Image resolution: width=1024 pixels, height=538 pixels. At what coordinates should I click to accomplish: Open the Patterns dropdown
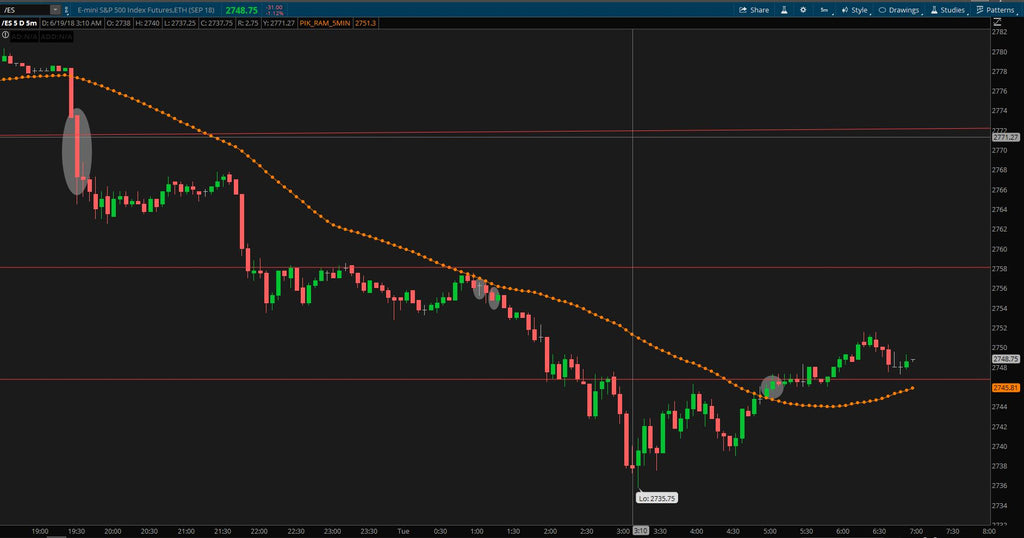tap(996, 10)
